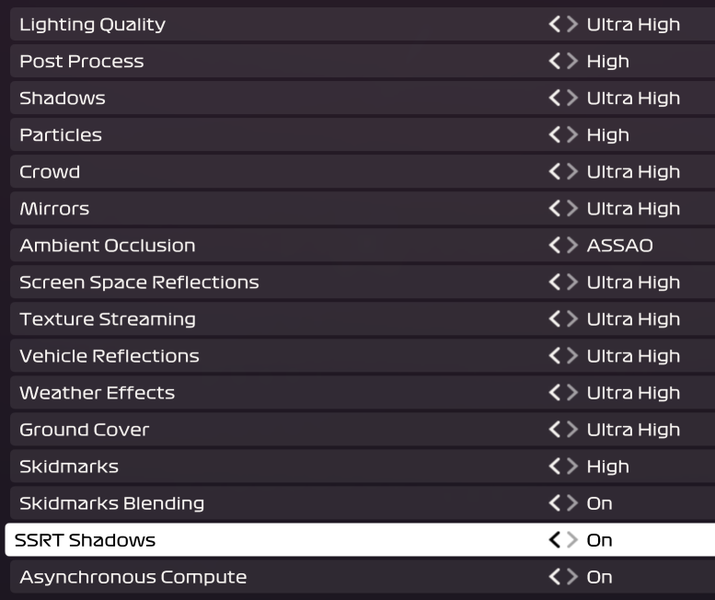Toggle SSRT Shadows using left arrow
Image resolution: width=715 pixels, height=600 pixels.
click(554, 540)
